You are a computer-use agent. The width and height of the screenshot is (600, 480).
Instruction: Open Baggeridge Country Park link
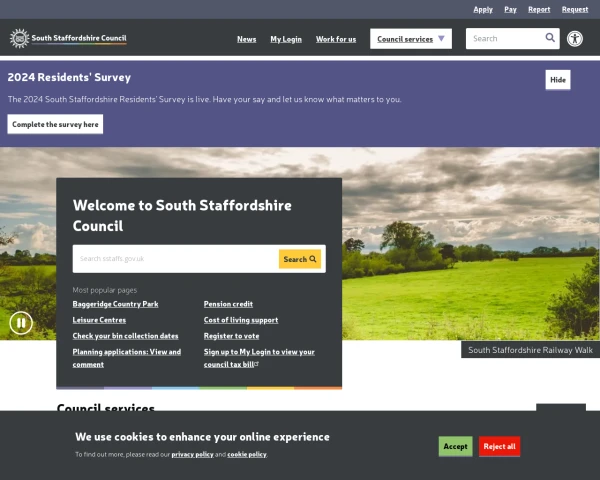coord(116,304)
